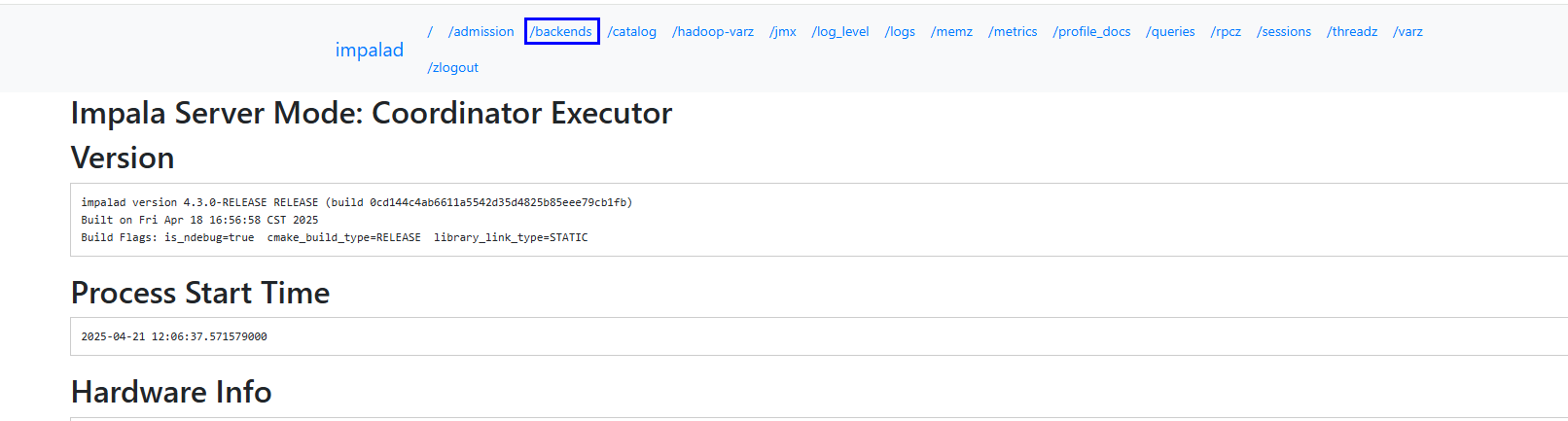Open the /admission page
The image size is (1568, 421).
pos(481,31)
